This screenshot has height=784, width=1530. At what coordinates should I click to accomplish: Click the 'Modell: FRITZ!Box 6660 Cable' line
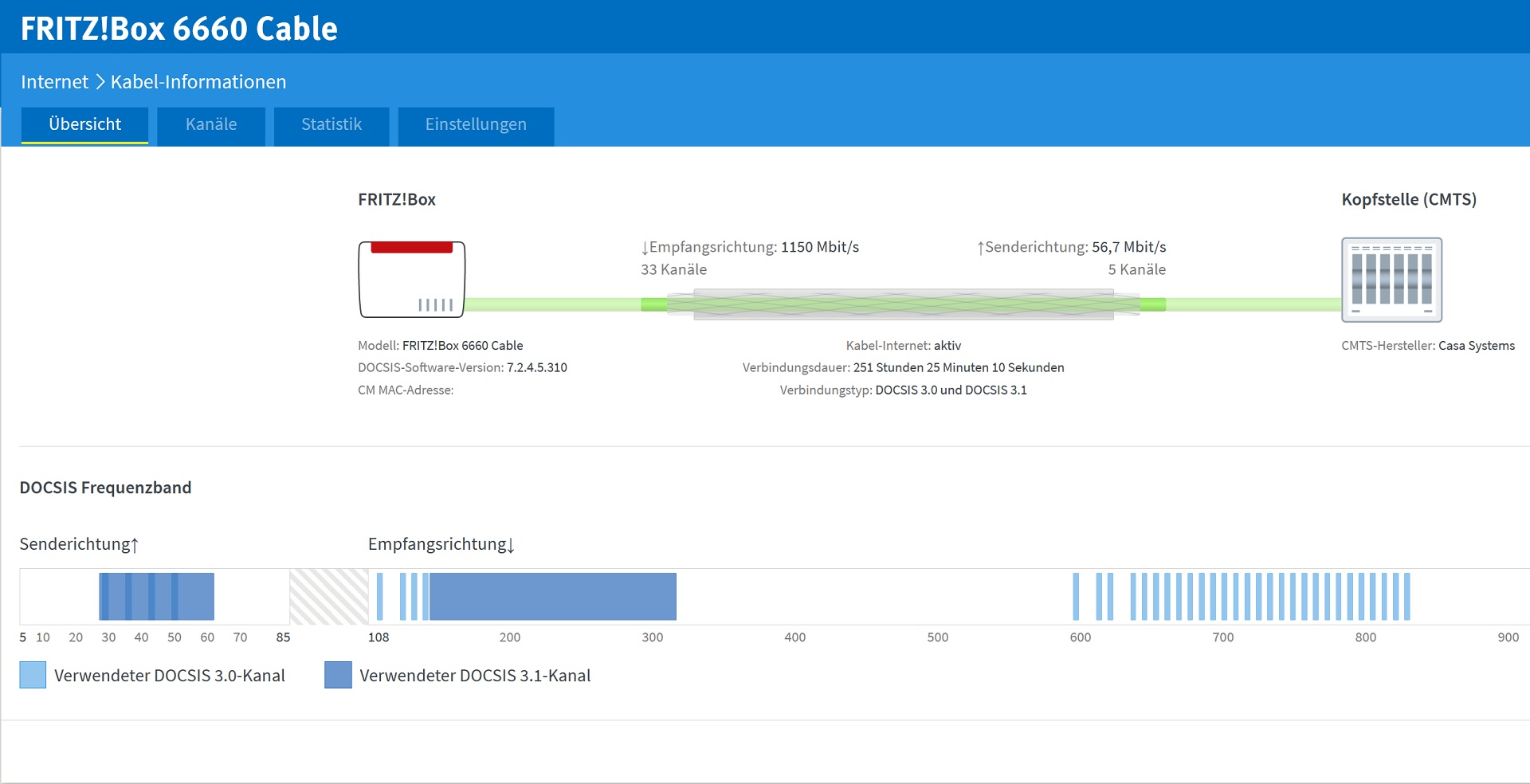click(x=441, y=345)
